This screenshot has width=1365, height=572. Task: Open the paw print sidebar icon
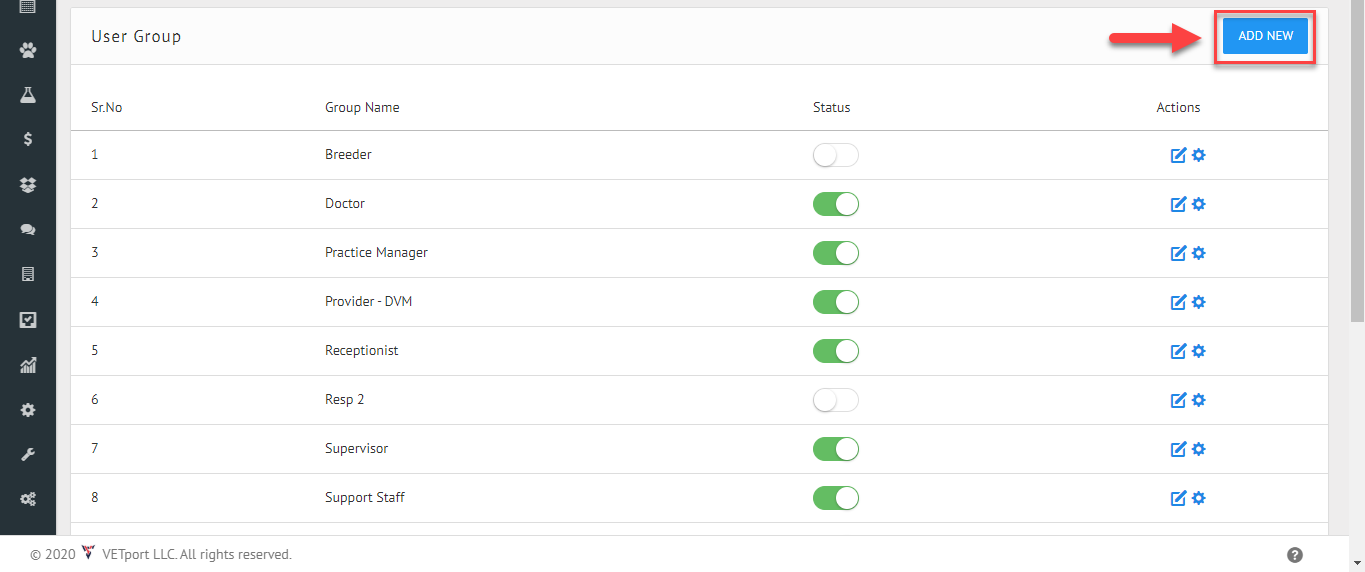pos(28,49)
